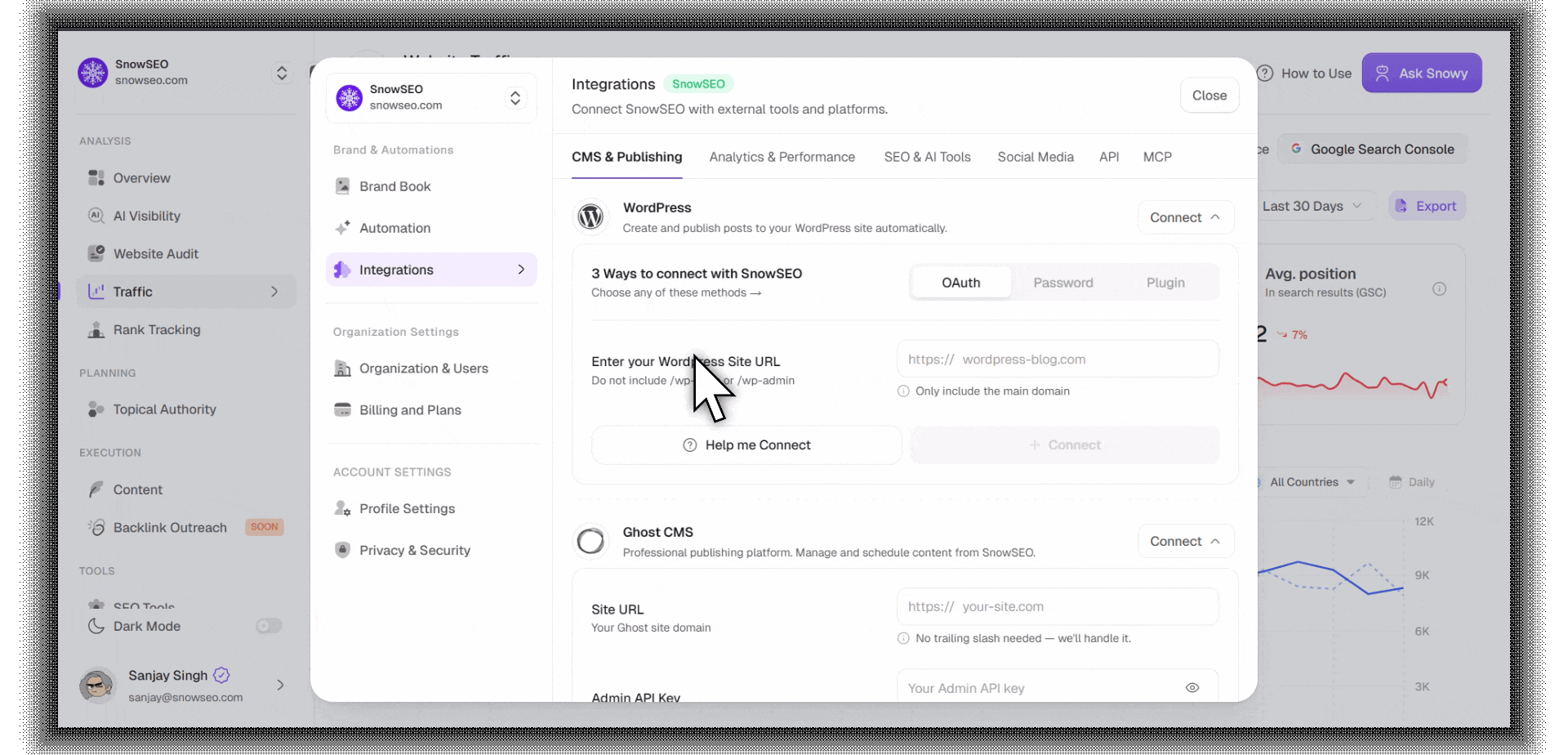Screen dimensions: 1568x755
Task: Open the All Countries dropdown
Action: (1311, 482)
